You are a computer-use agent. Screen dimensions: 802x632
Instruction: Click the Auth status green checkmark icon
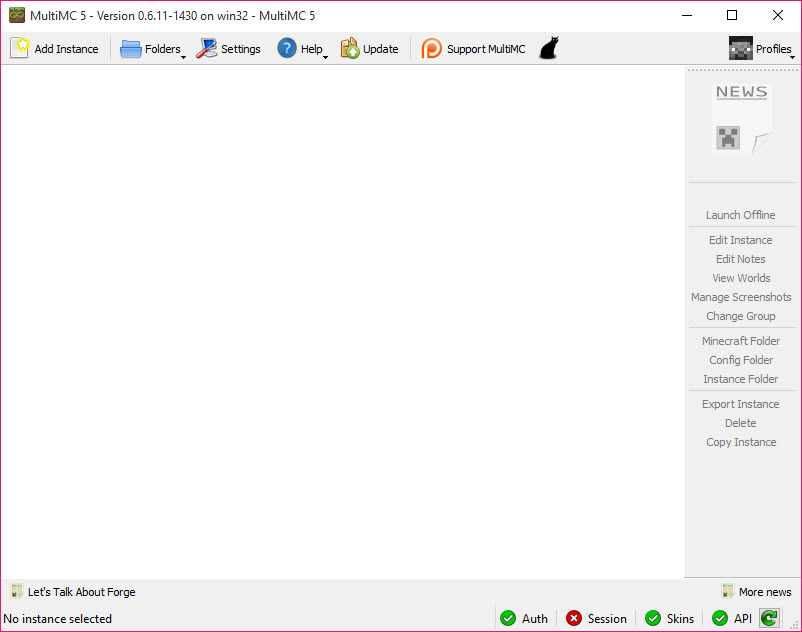click(x=508, y=618)
